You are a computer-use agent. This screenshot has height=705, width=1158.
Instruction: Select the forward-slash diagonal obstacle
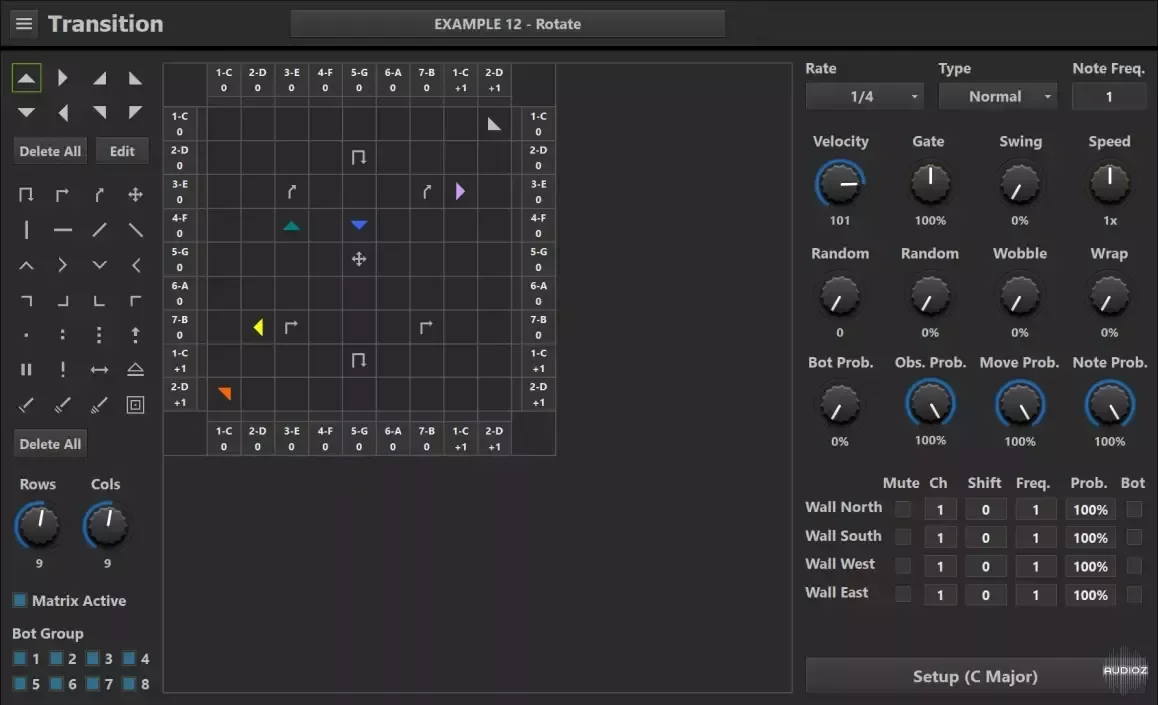click(99, 230)
